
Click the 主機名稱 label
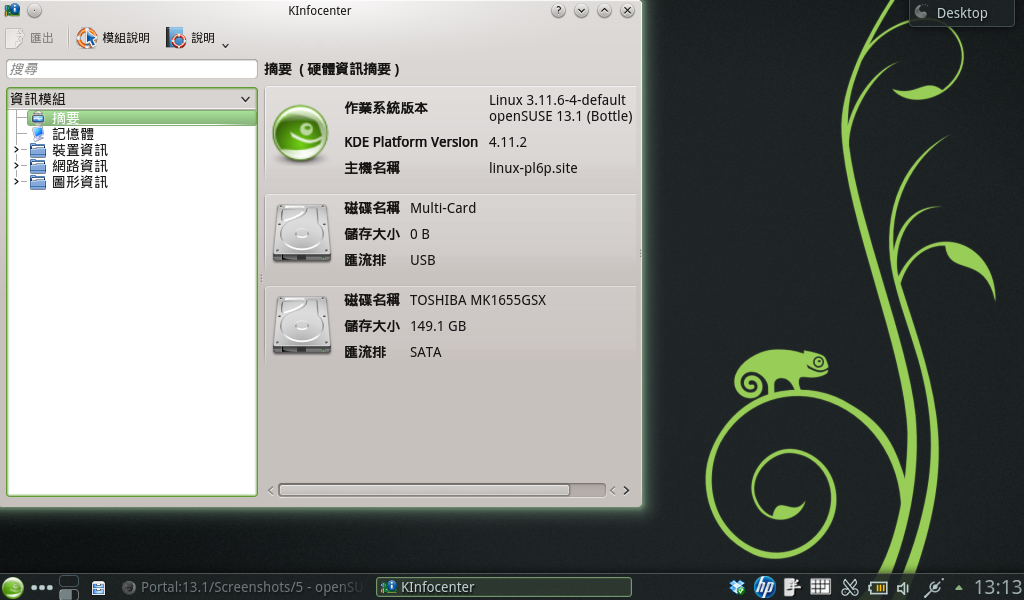[372, 168]
